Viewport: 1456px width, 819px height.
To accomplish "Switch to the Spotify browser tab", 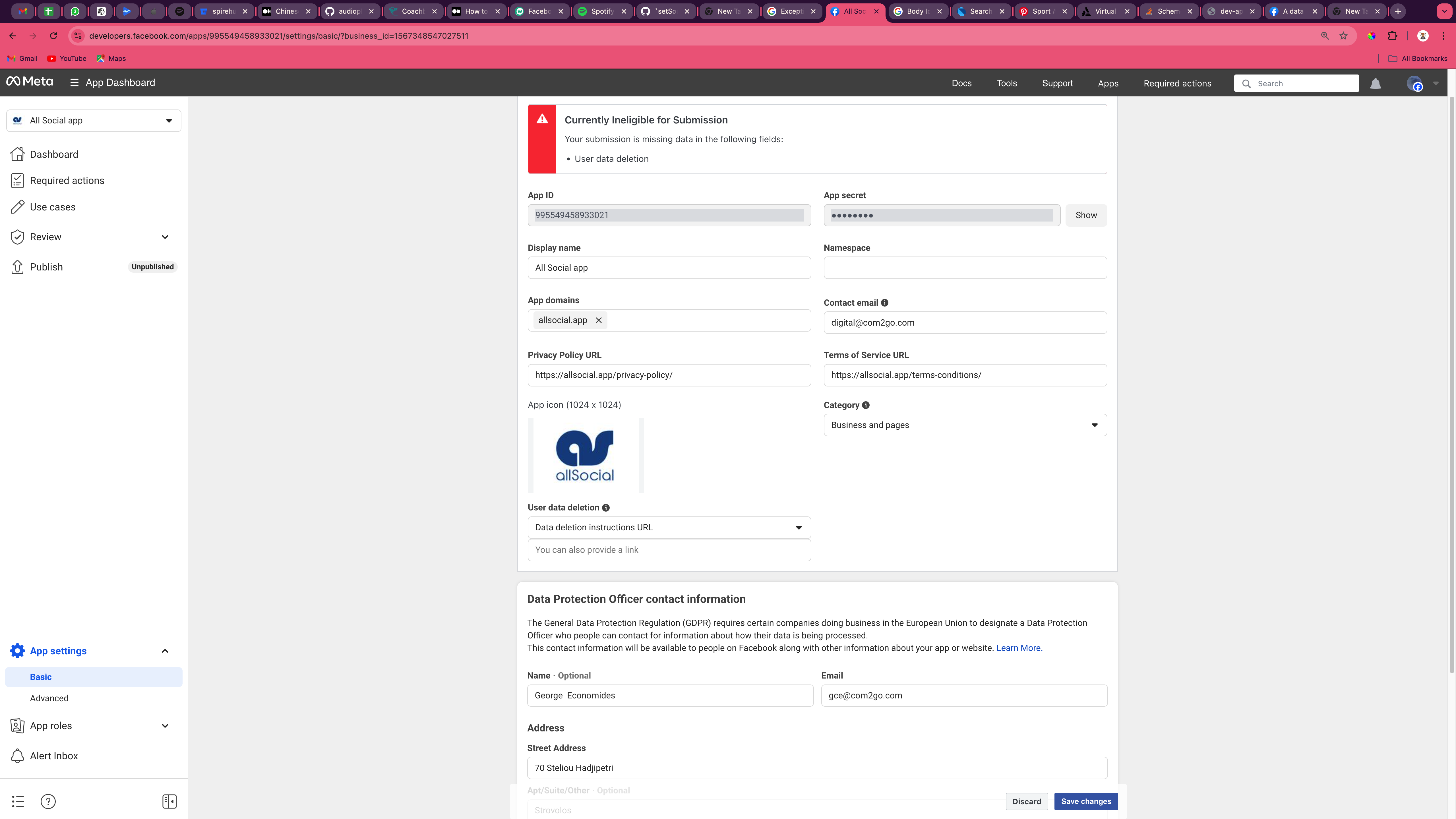I will click(x=603, y=11).
